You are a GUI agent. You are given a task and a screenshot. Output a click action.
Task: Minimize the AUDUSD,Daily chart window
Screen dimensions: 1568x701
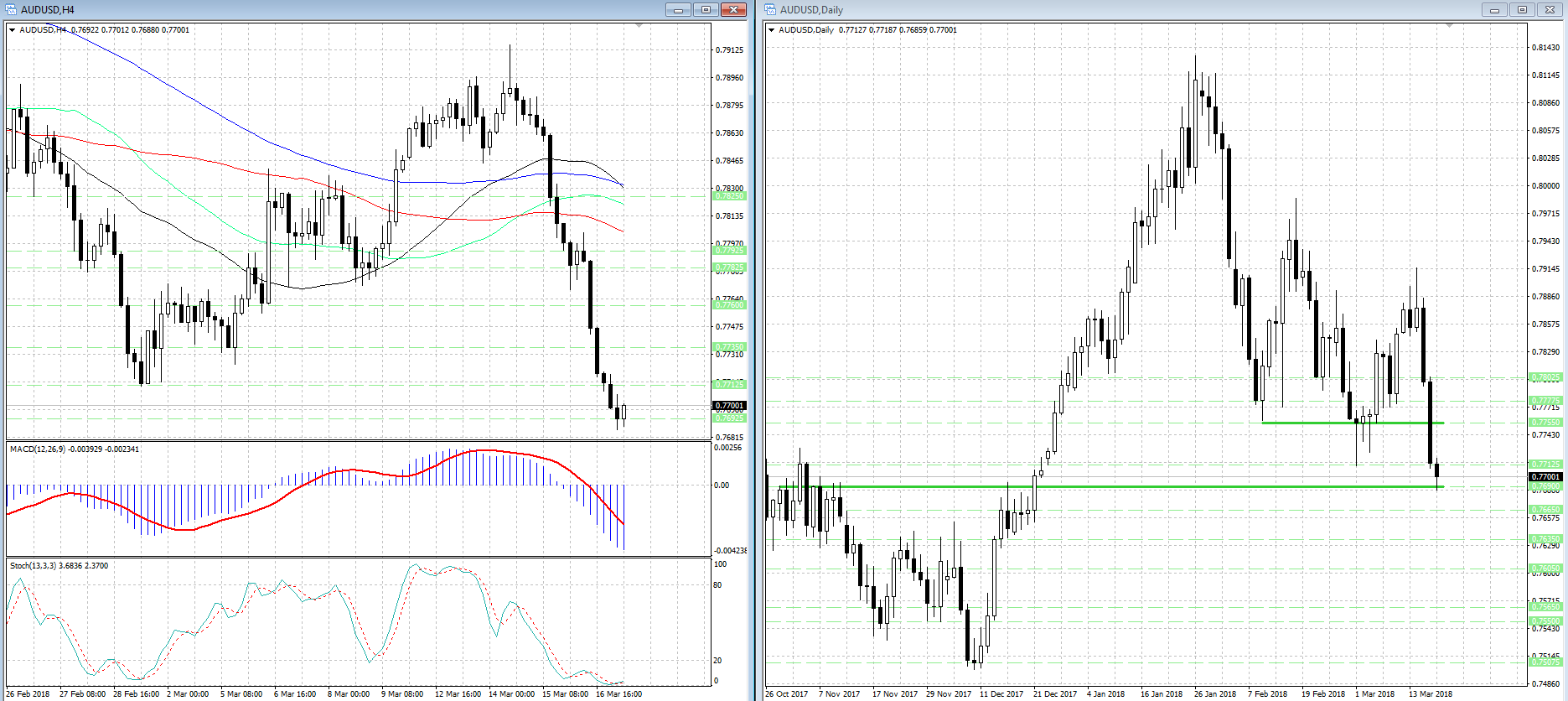1494,9
